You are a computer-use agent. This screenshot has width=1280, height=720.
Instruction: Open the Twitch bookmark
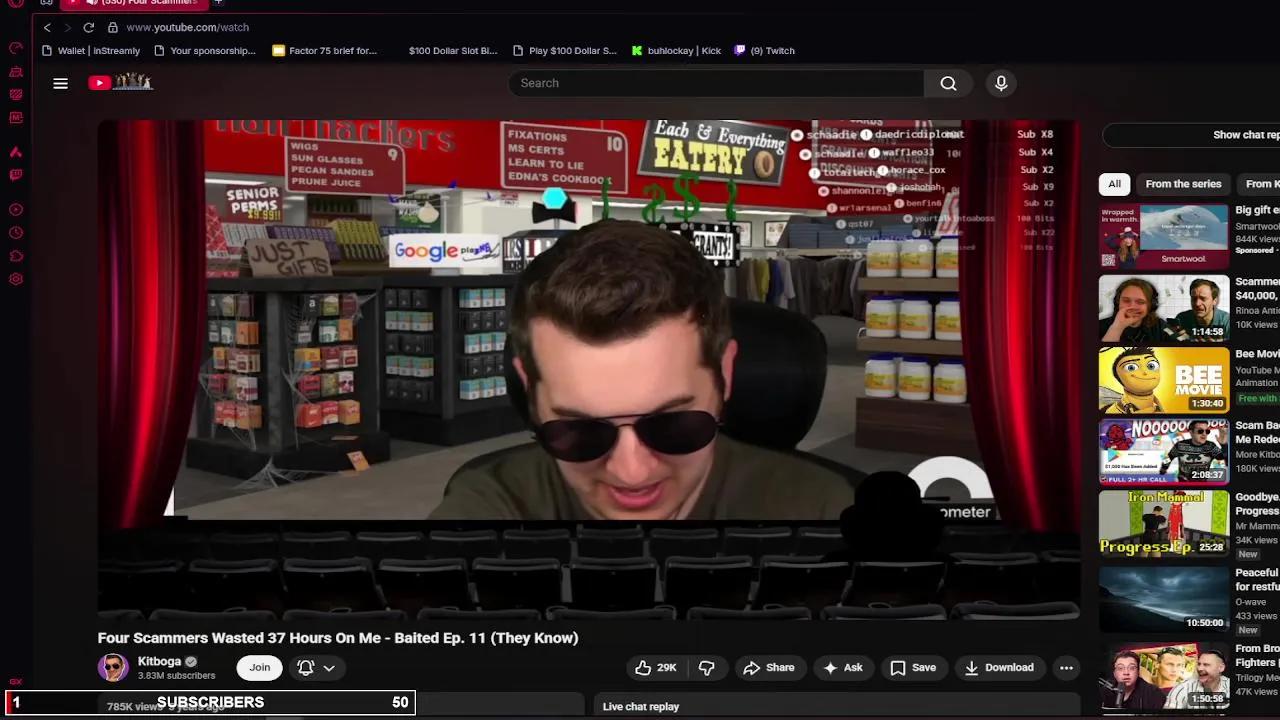click(765, 50)
